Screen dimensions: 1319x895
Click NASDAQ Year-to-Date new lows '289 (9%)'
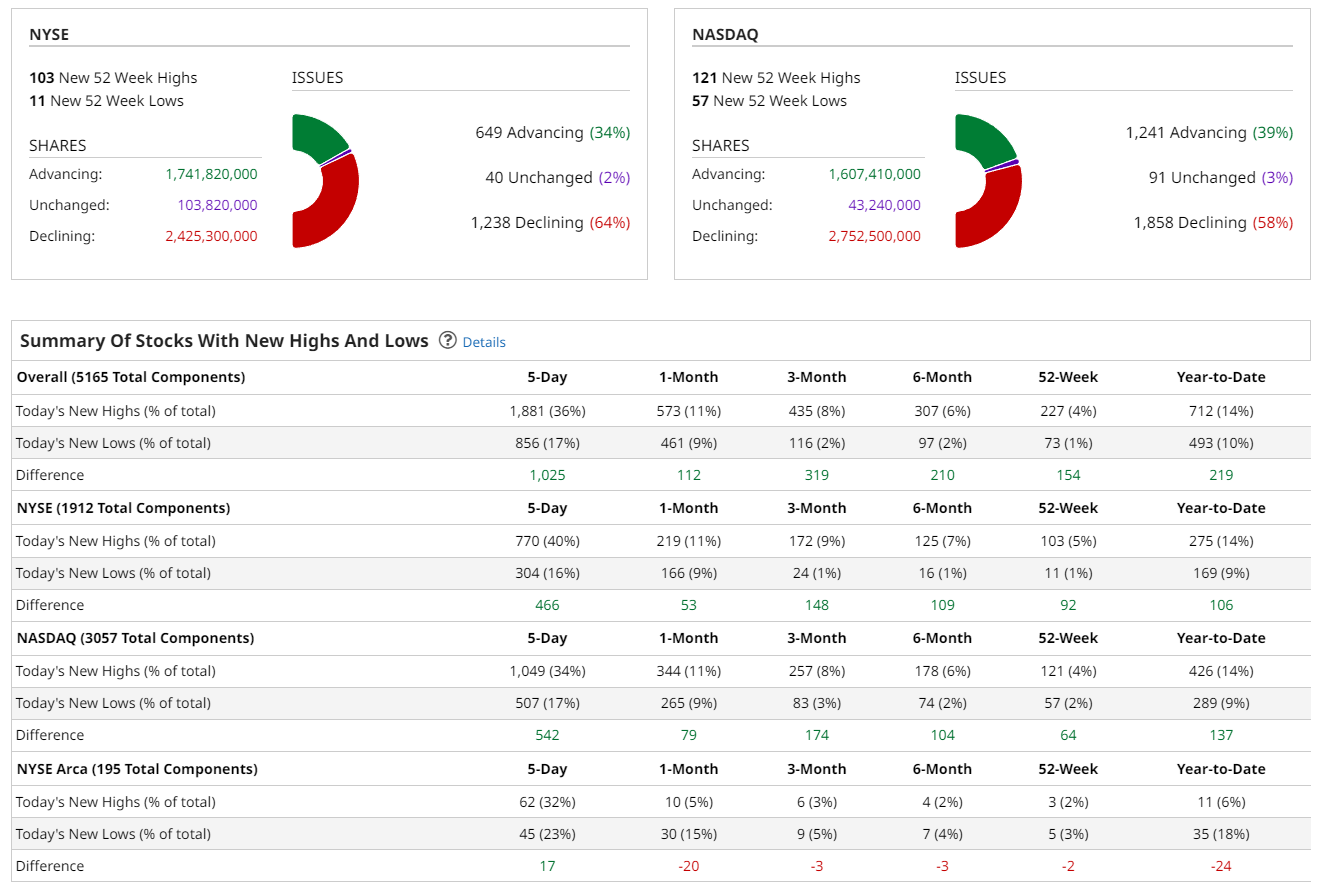pyautogui.click(x=1221, y=703)
